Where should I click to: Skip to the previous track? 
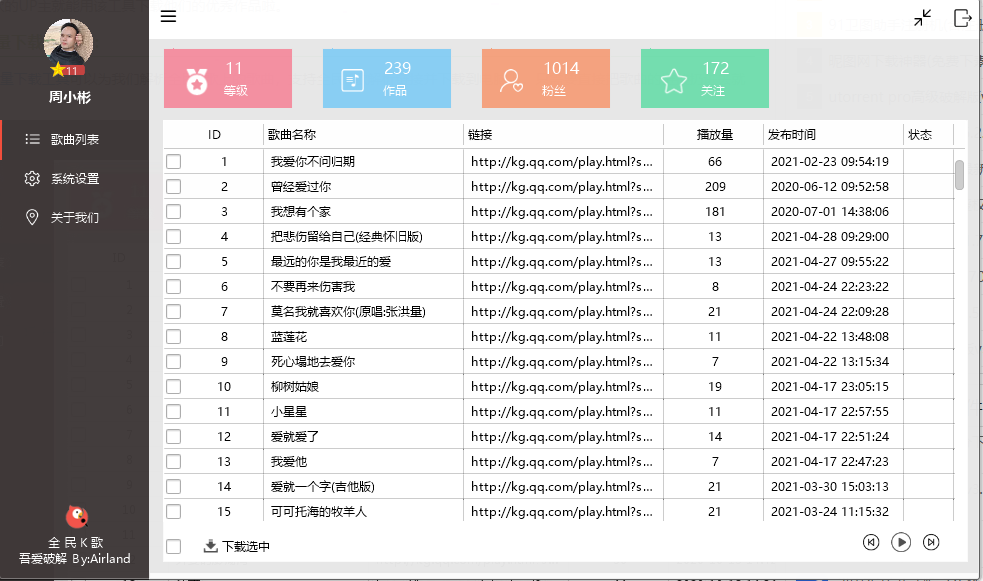(871, 542)
